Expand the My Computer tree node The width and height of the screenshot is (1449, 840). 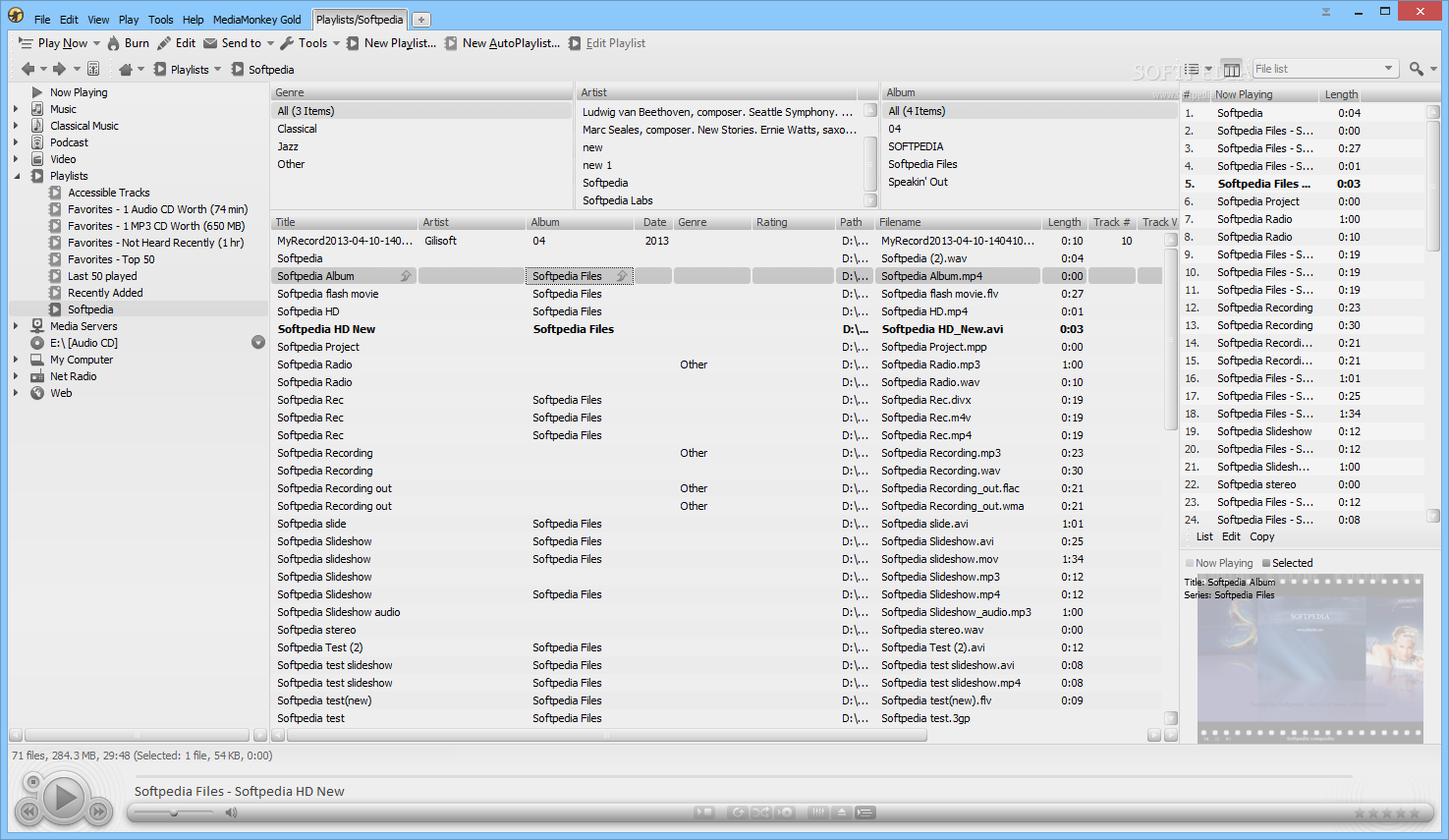(17, 360)
